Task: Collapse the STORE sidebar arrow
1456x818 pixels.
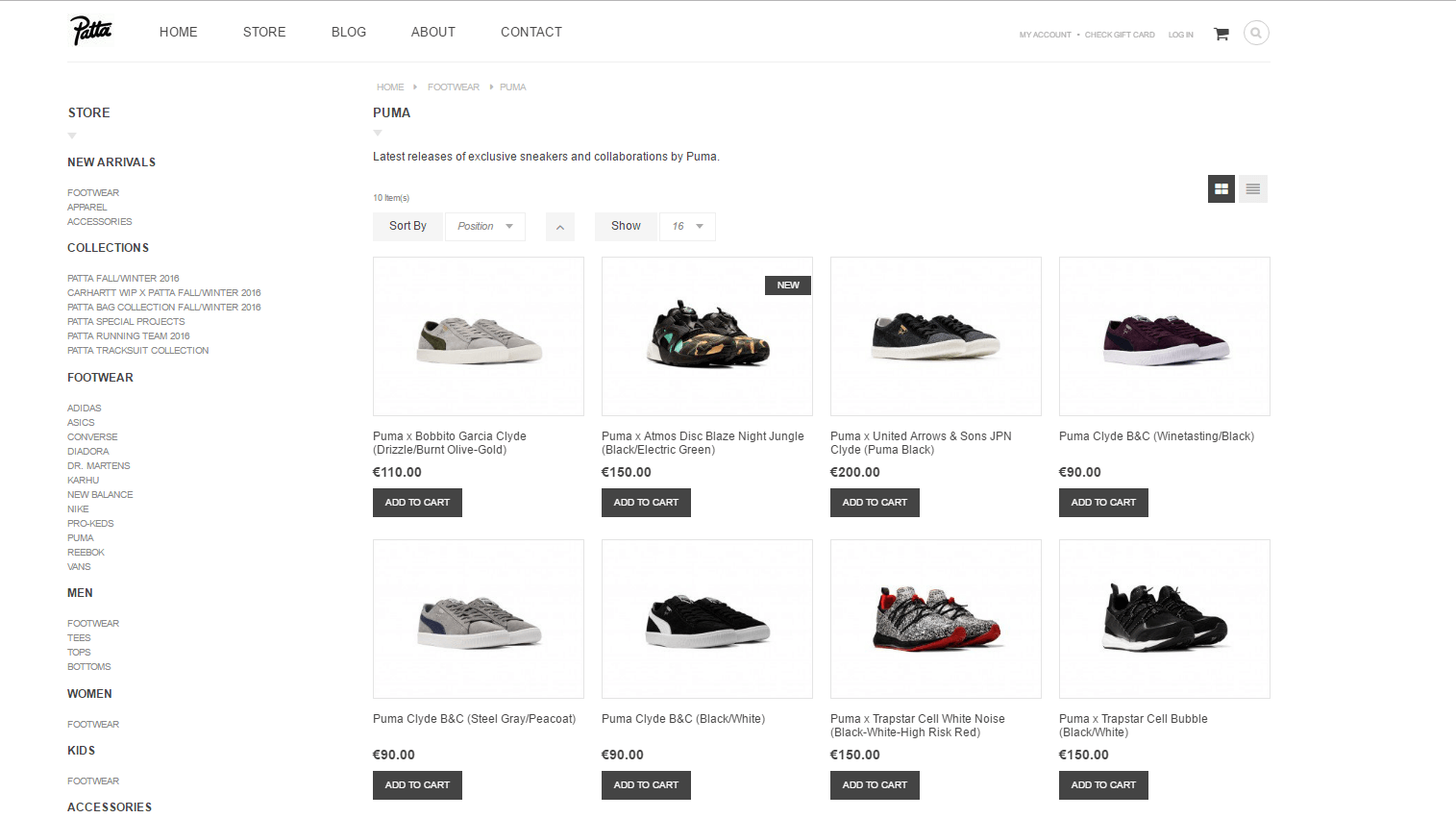Action: (72, 136)
